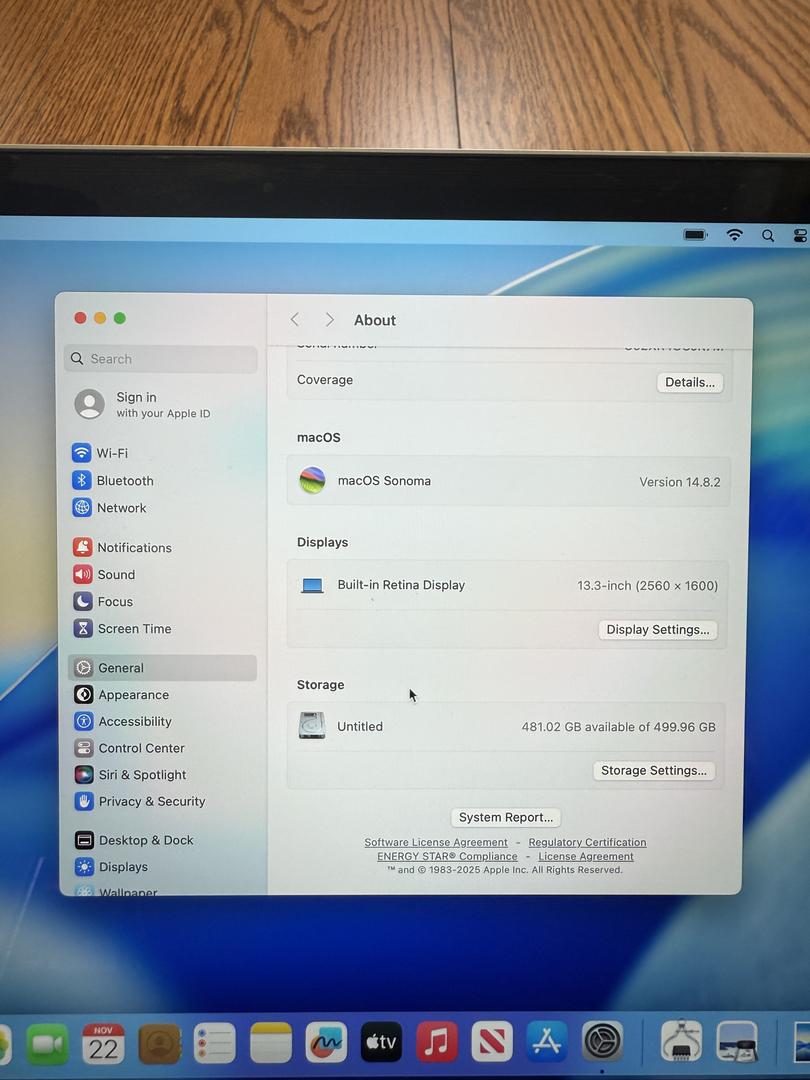
Task: Open Spotlight search in menu bar
Action: click(x=768, y=236)
